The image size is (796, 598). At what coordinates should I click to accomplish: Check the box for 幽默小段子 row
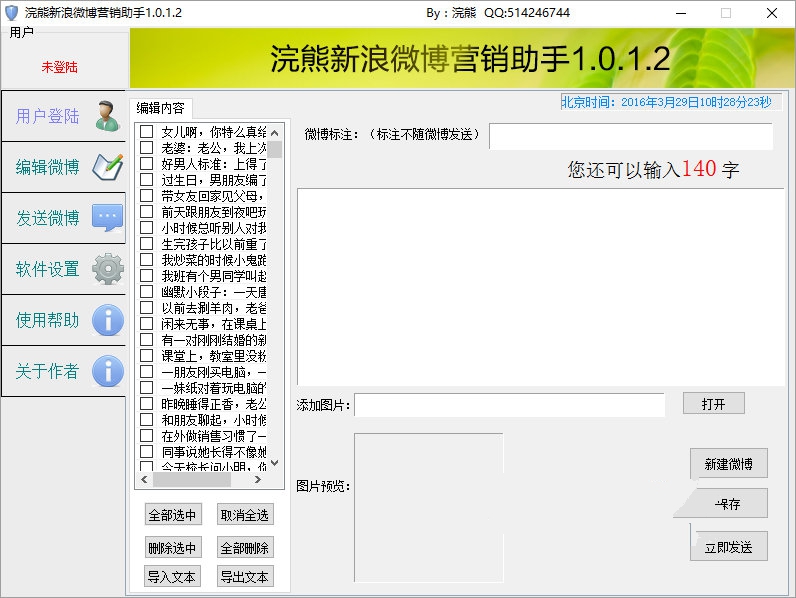click(x=147, y=292)
